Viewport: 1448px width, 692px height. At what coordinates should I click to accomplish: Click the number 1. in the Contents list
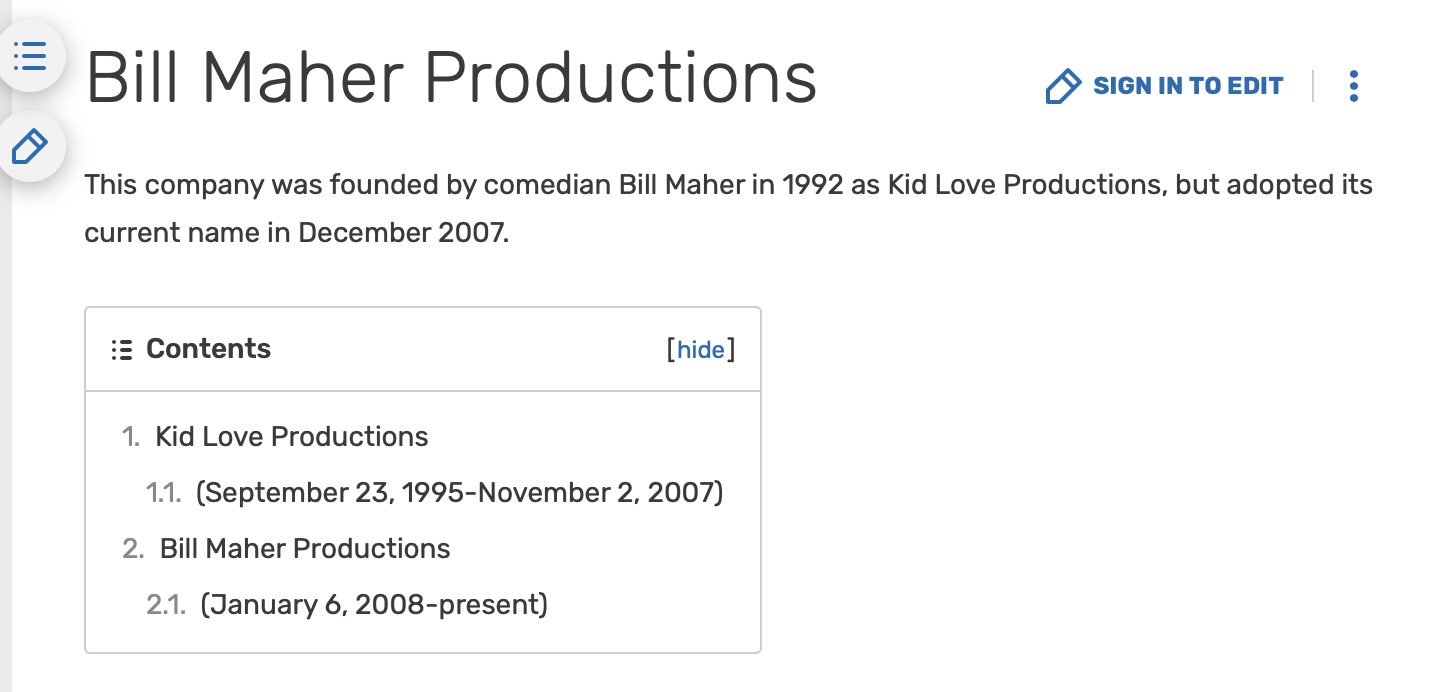point(131,437)
